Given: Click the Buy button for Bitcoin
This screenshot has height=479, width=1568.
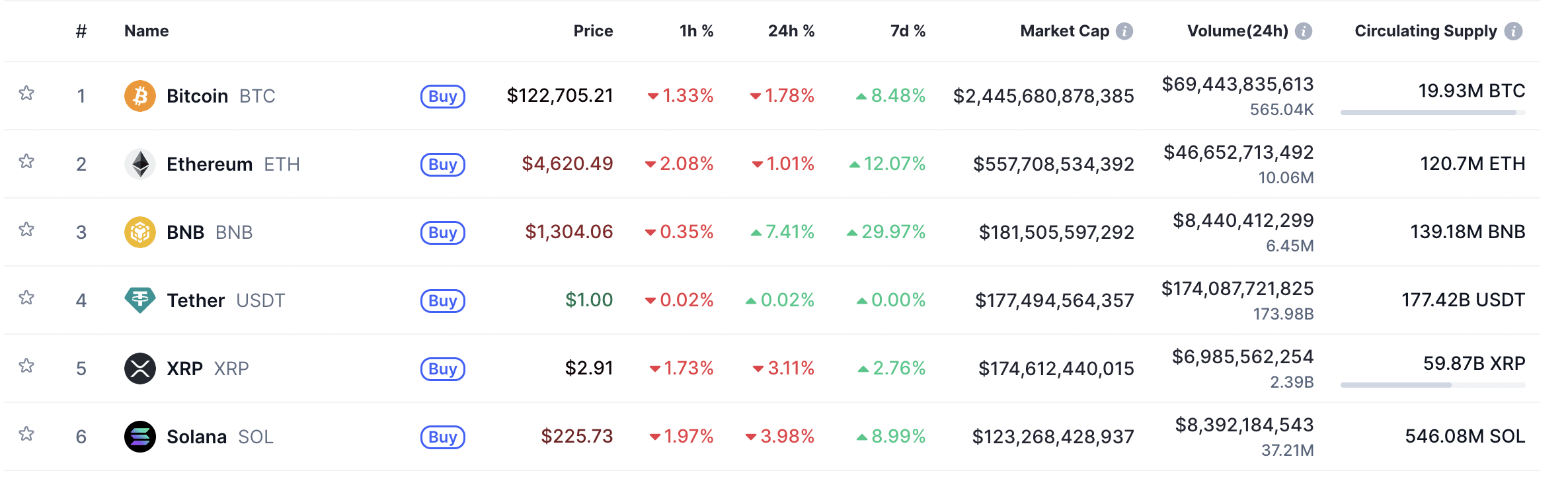Looking at the screenshot, I should pyautogui.click(x=442, y=97).
